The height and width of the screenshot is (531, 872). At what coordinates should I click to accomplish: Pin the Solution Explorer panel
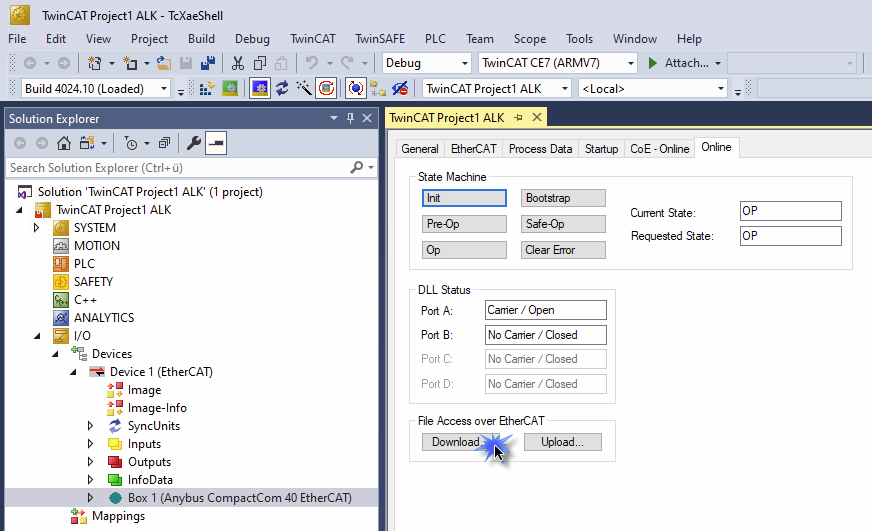[x=350, y=118]
